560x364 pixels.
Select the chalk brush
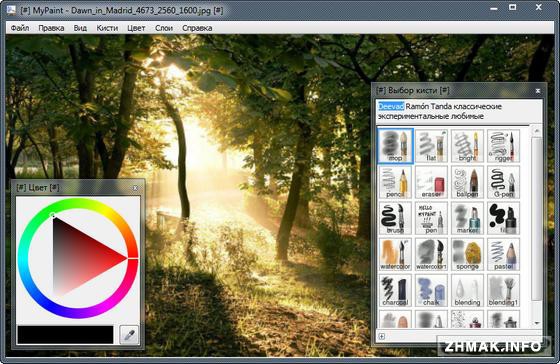[x=431, y=290]
